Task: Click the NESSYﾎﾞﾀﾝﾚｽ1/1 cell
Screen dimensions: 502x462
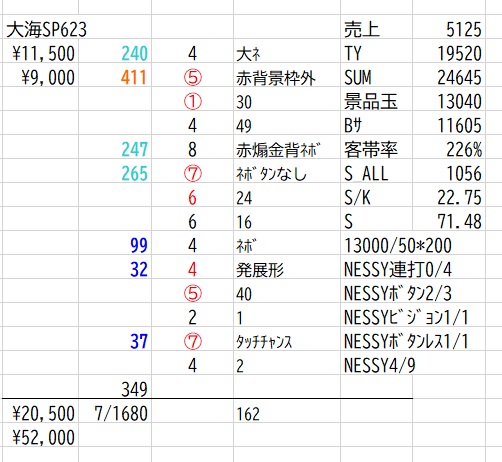Action: pyautogui.click(x=406, y=342)
